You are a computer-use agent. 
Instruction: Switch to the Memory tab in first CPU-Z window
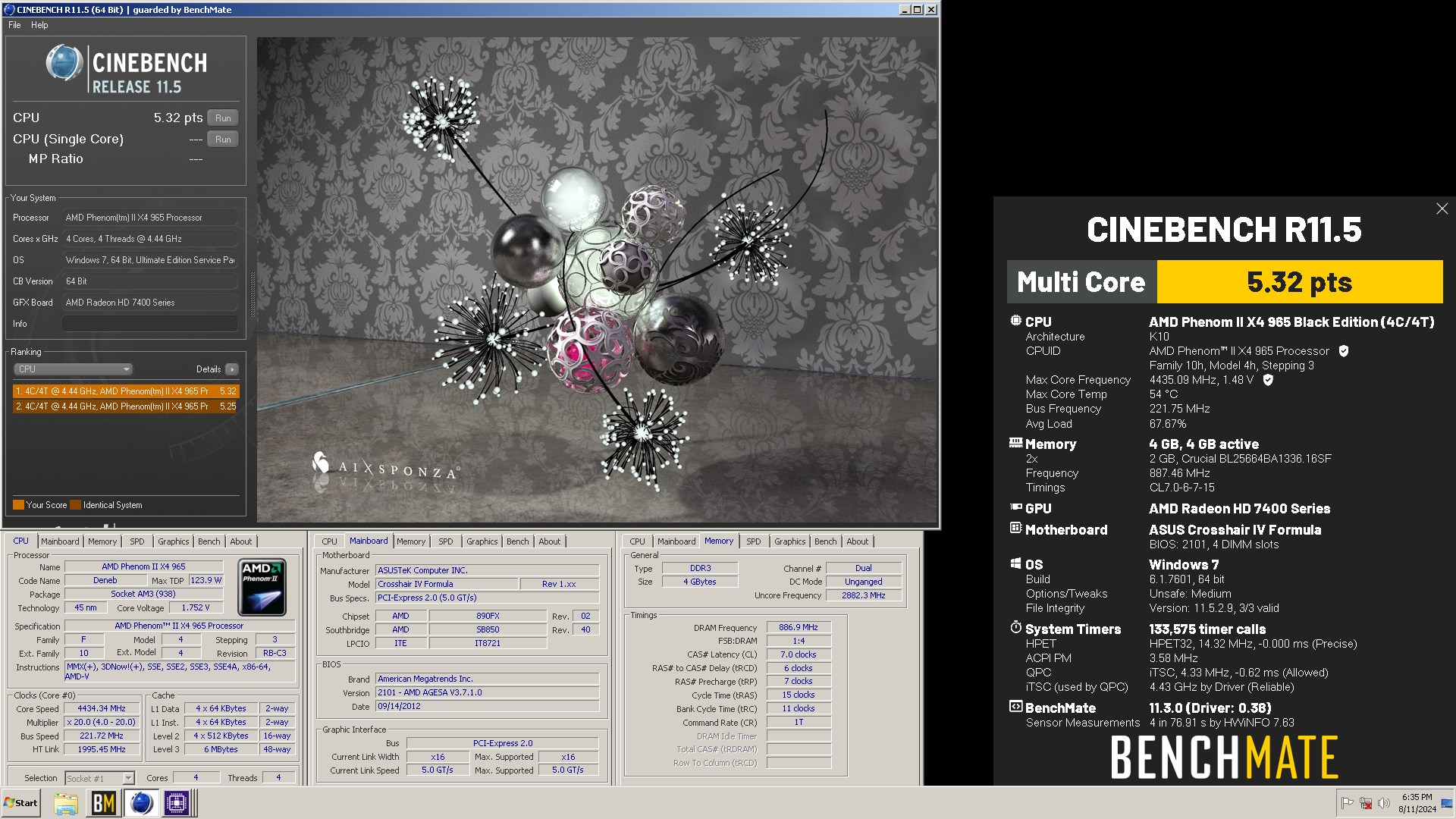tap(102, 541)
